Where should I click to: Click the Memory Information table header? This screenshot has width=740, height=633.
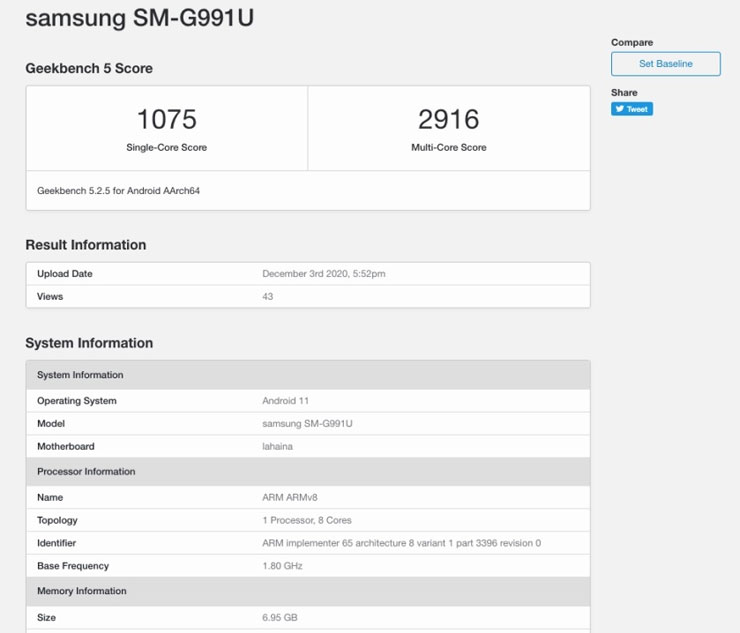click(308, 591)
